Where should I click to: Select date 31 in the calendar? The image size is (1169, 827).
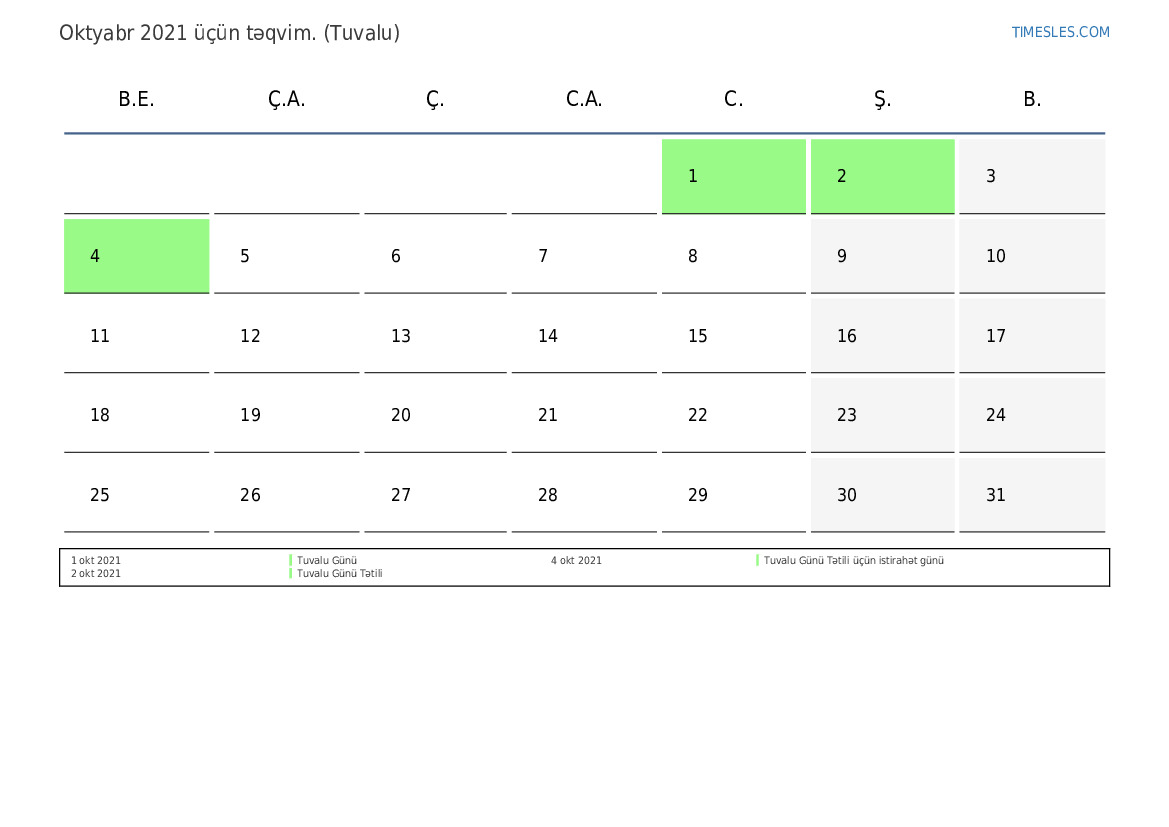click(x=1031, y=495)
